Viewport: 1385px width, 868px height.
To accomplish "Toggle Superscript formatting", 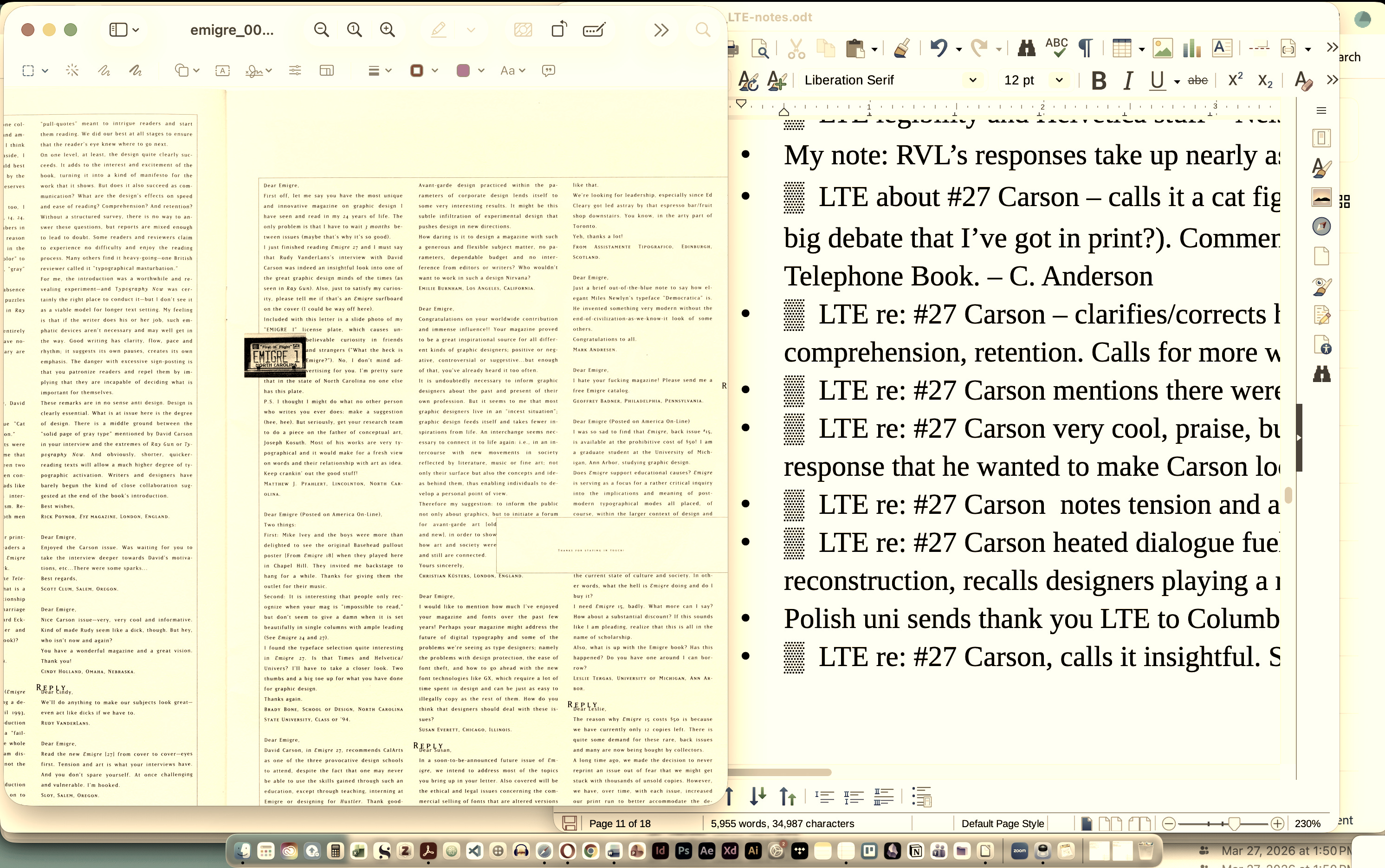I will coord(1235,80).
